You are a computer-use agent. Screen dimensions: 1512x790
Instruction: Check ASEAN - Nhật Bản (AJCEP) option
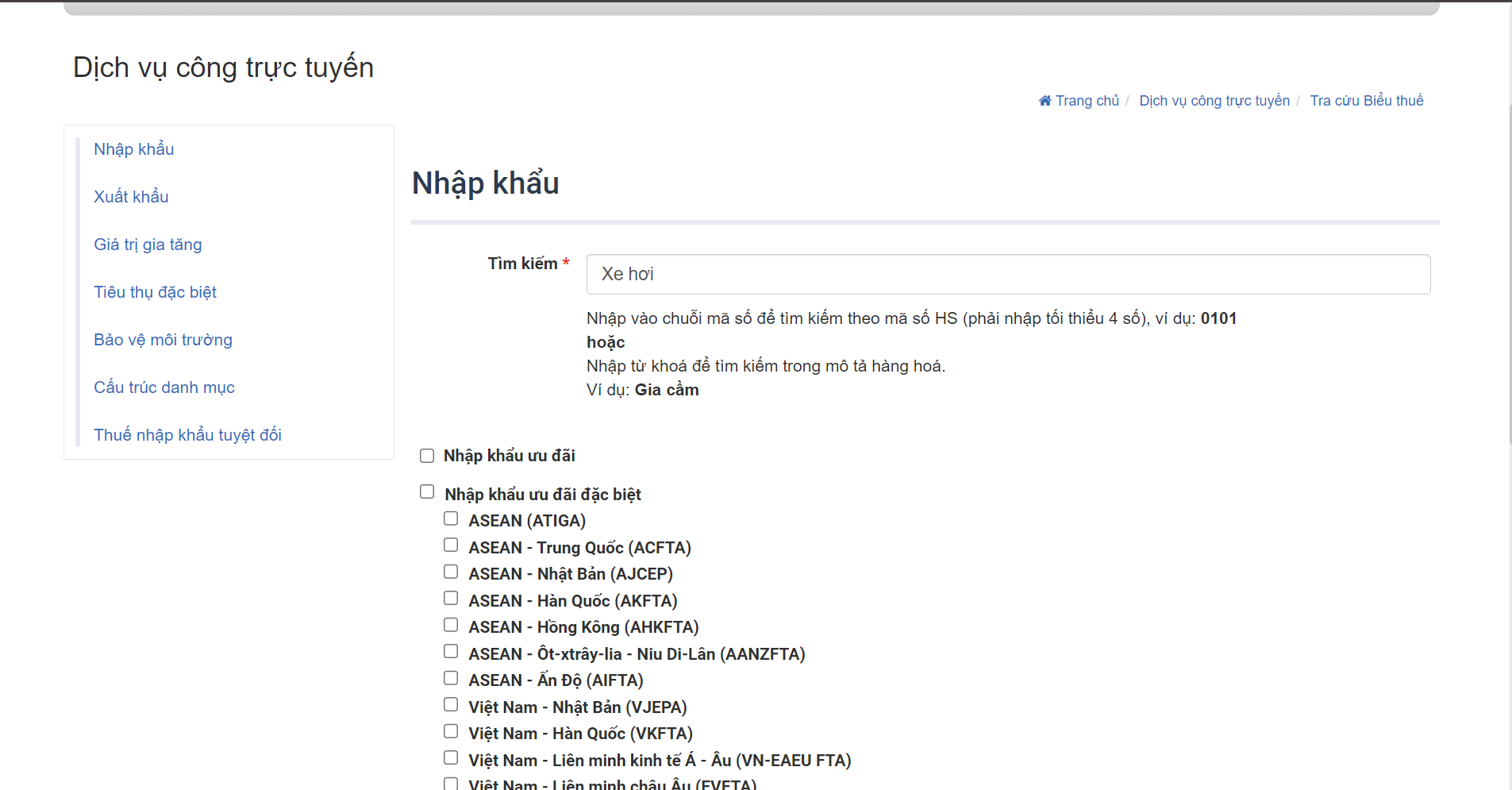click(451, 572)
